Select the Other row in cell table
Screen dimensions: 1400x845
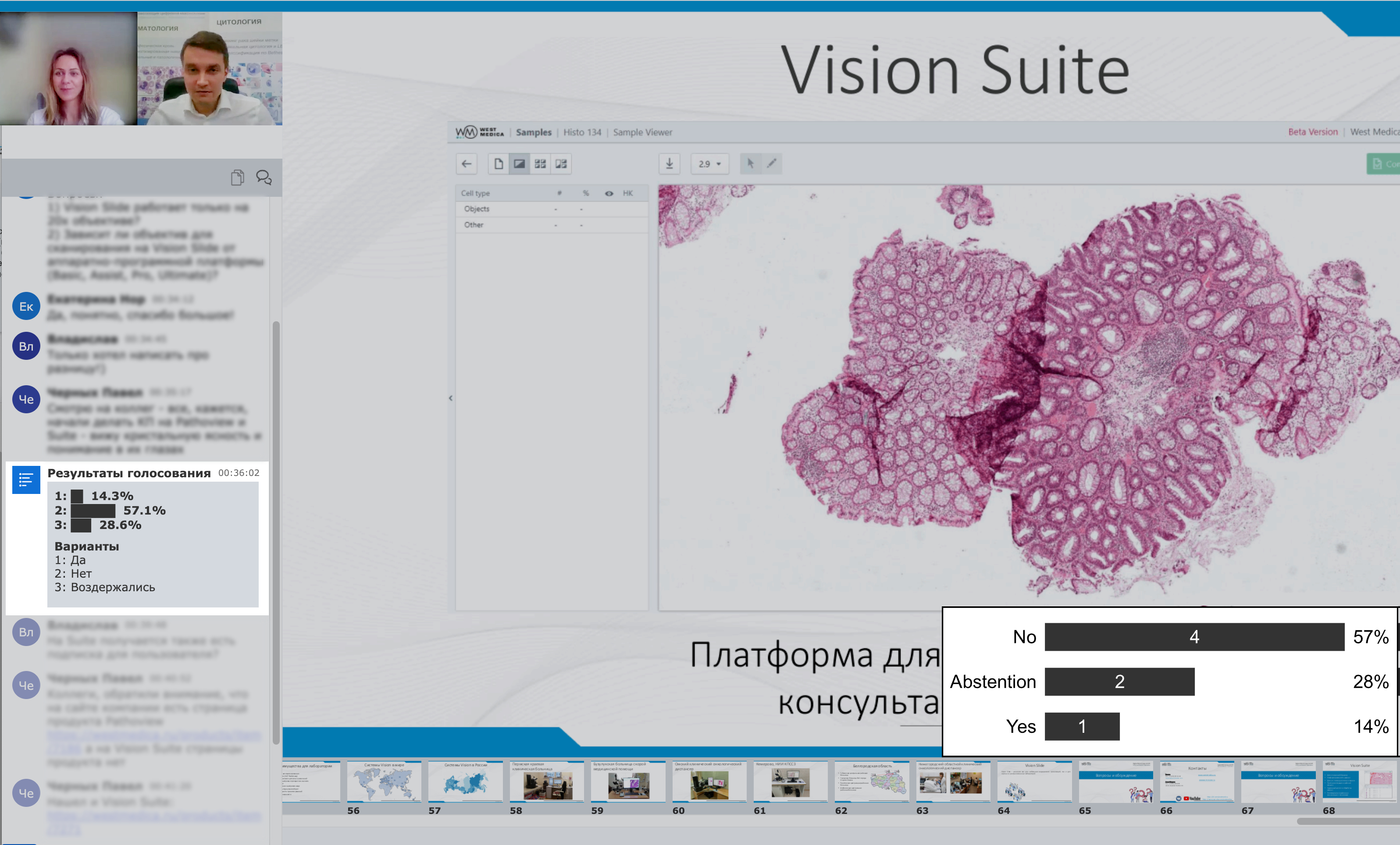[552, 225]
